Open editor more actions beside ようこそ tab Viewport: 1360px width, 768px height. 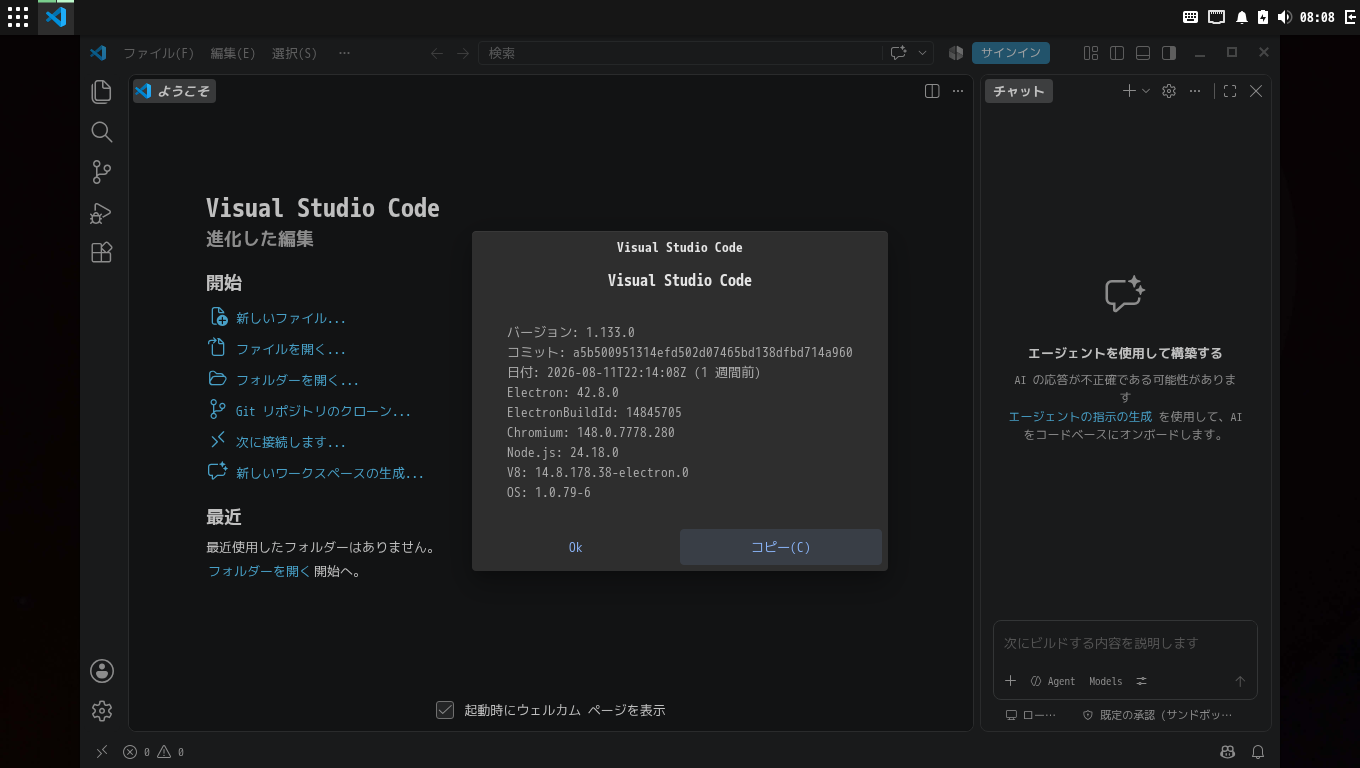(958, 91)
